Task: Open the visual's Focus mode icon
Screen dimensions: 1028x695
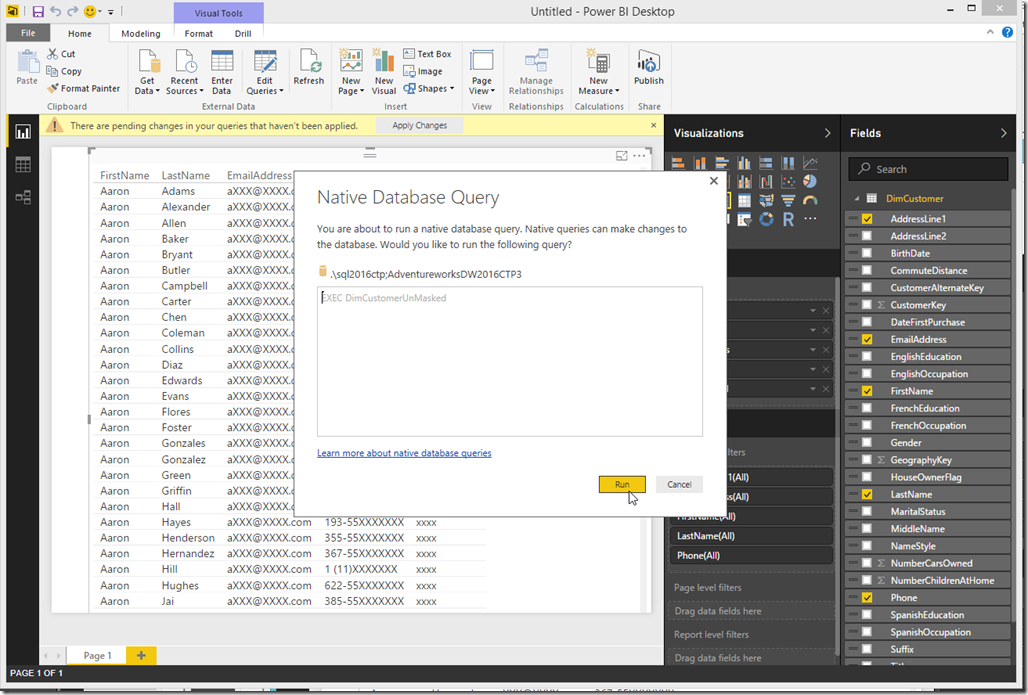Action: click(622, 155)
